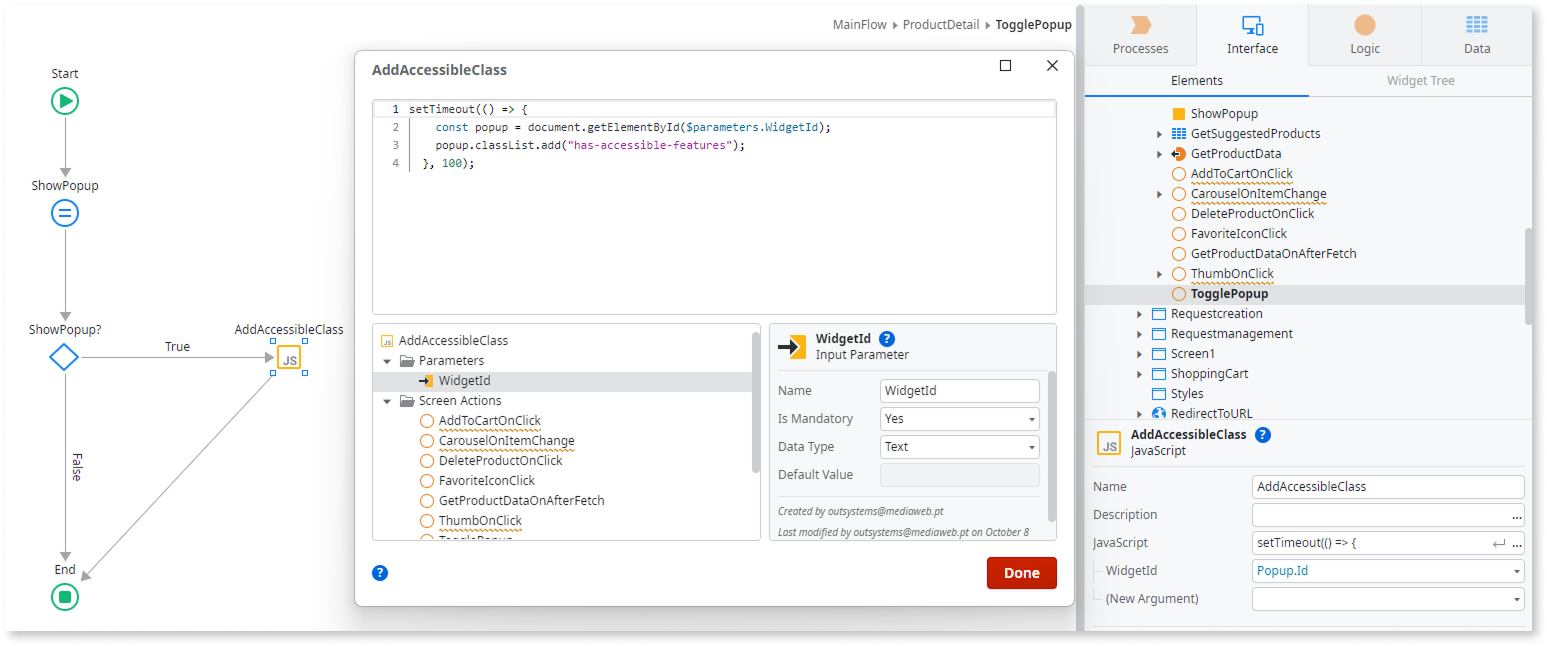
Task: Switch to the Logic tab
Action: pos(1364,35)
